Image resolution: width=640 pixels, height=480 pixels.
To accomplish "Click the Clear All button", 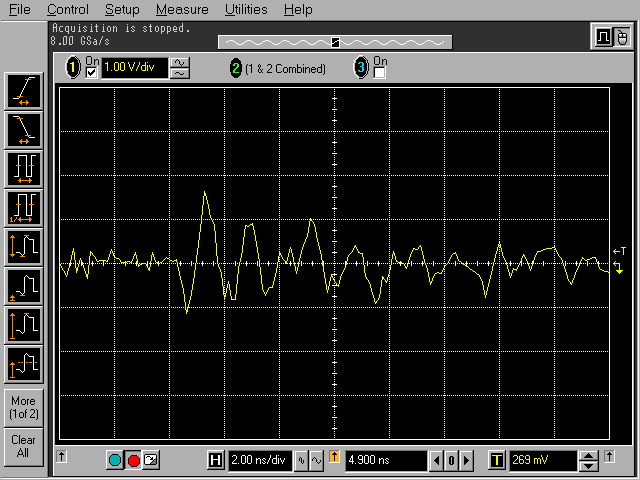I will pos(24,447).
